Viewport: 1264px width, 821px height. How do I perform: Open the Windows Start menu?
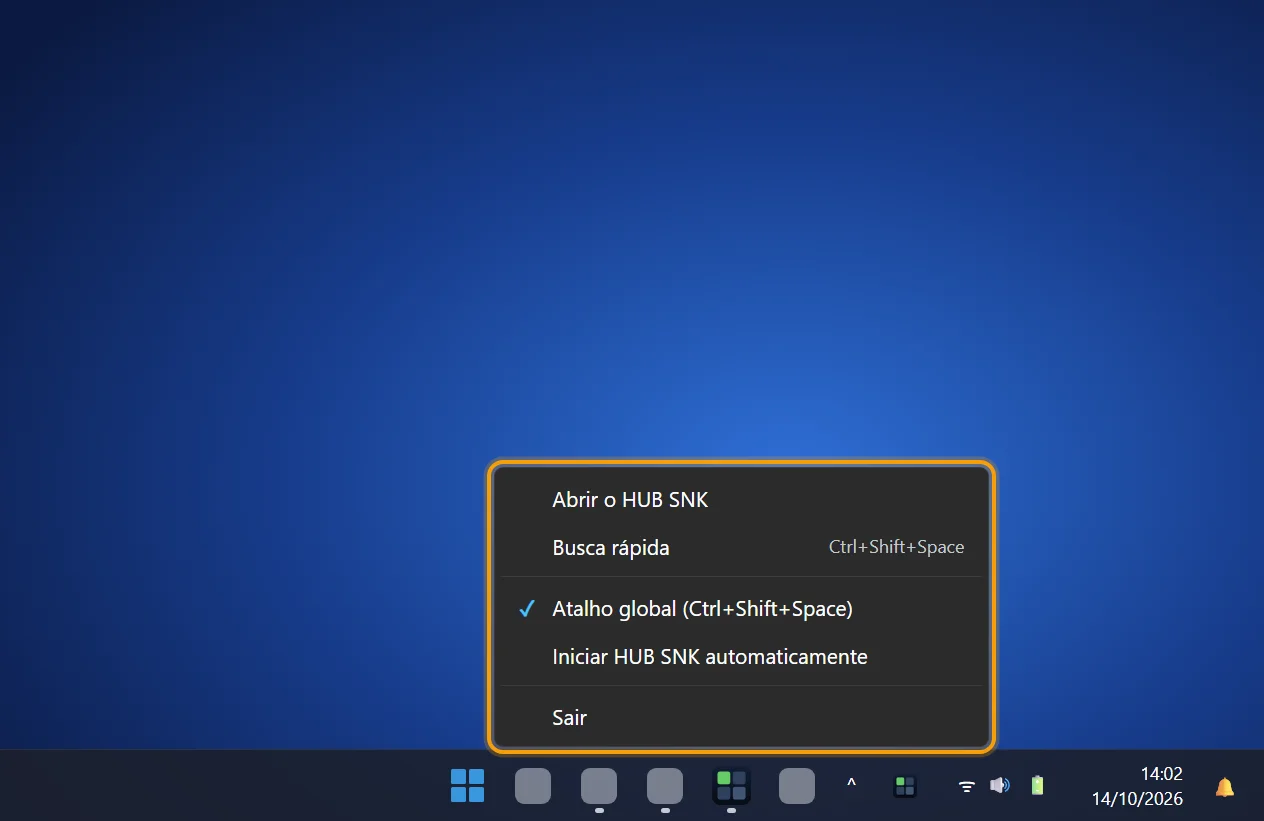click(x=467, y=786)
